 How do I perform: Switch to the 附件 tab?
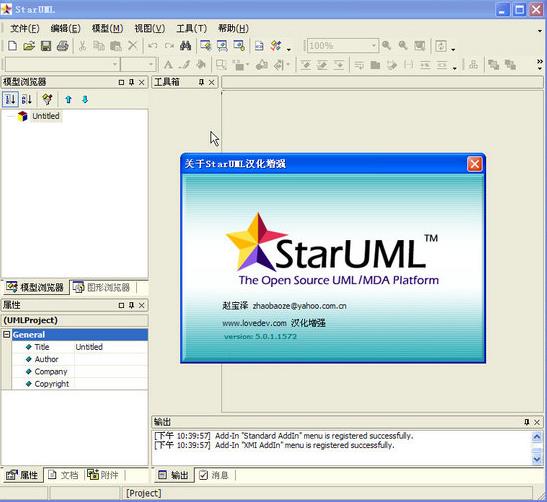(x=103, y=475)
